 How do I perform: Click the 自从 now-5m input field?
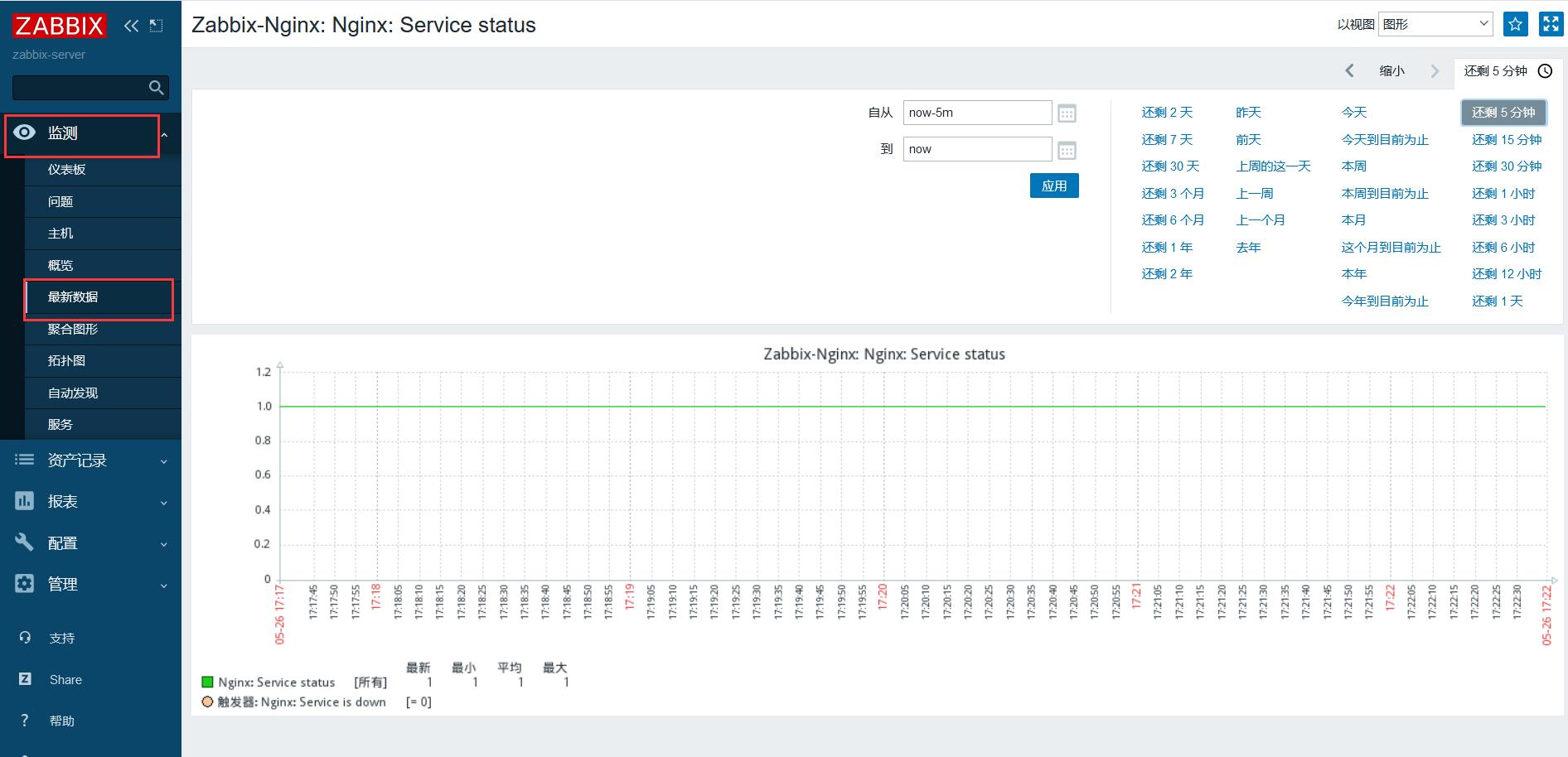[977, 113]
